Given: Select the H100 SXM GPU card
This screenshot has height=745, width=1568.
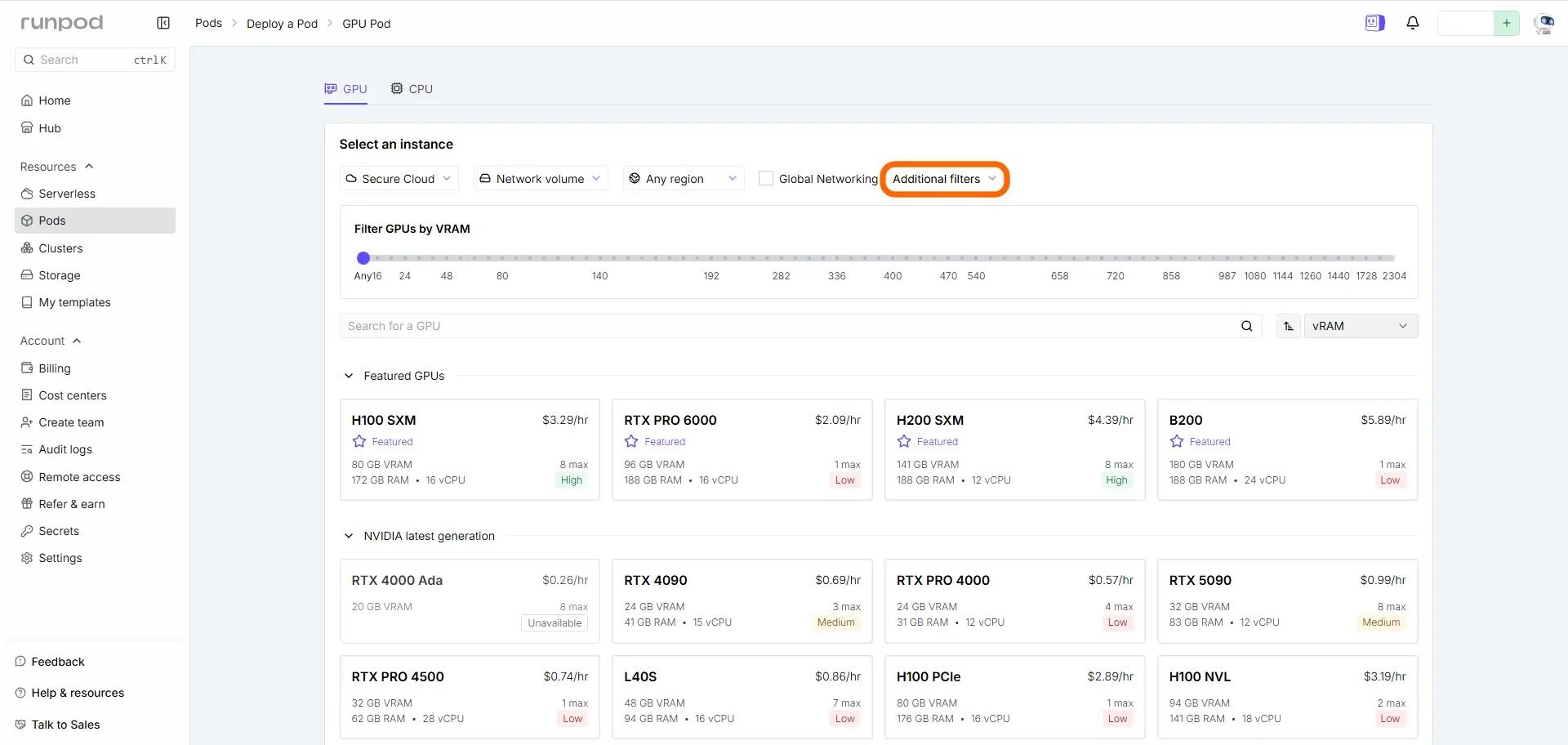Looking at the screenshot, I should pyautogui.click(x=470, y=449).
